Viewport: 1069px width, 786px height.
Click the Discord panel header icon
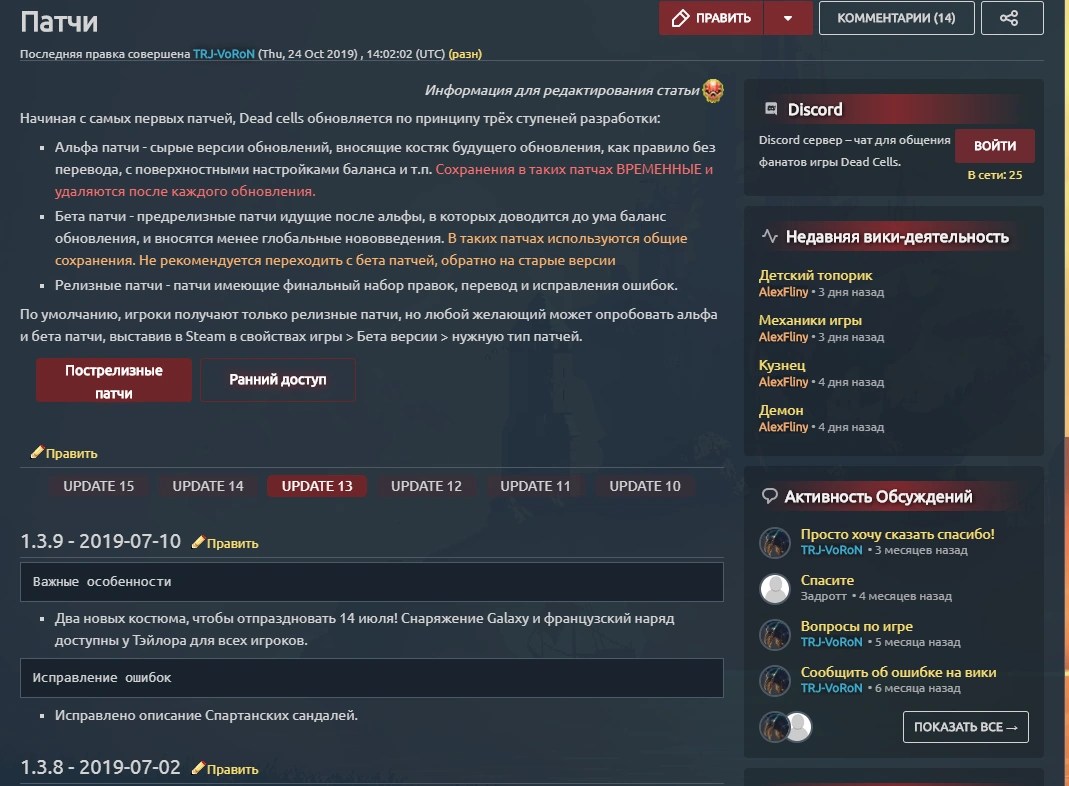(771, 108)
